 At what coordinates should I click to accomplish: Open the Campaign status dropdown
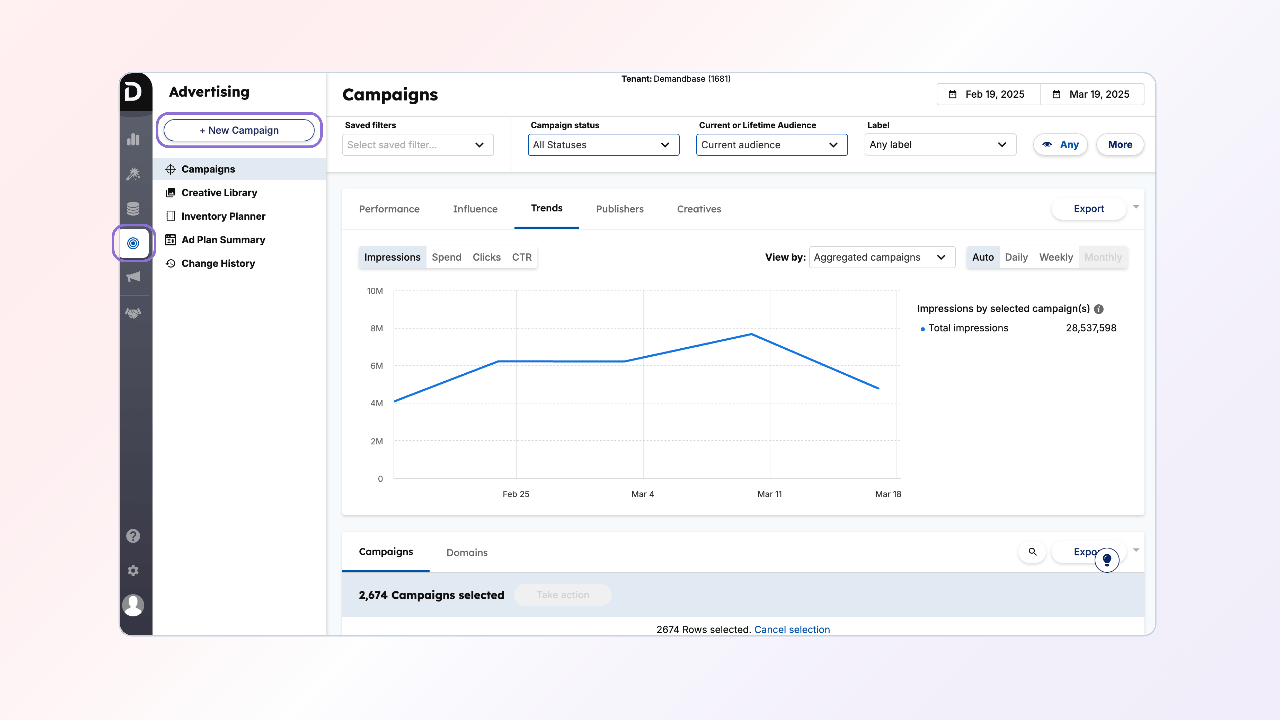click(x=603, y=145)
